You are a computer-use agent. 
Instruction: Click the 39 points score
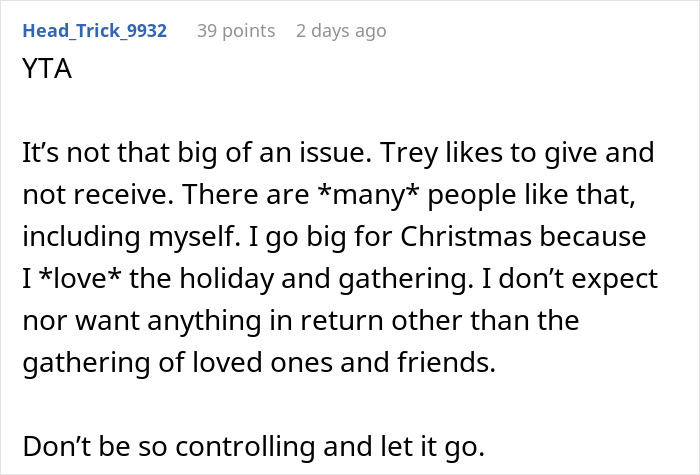coord(235,31)
